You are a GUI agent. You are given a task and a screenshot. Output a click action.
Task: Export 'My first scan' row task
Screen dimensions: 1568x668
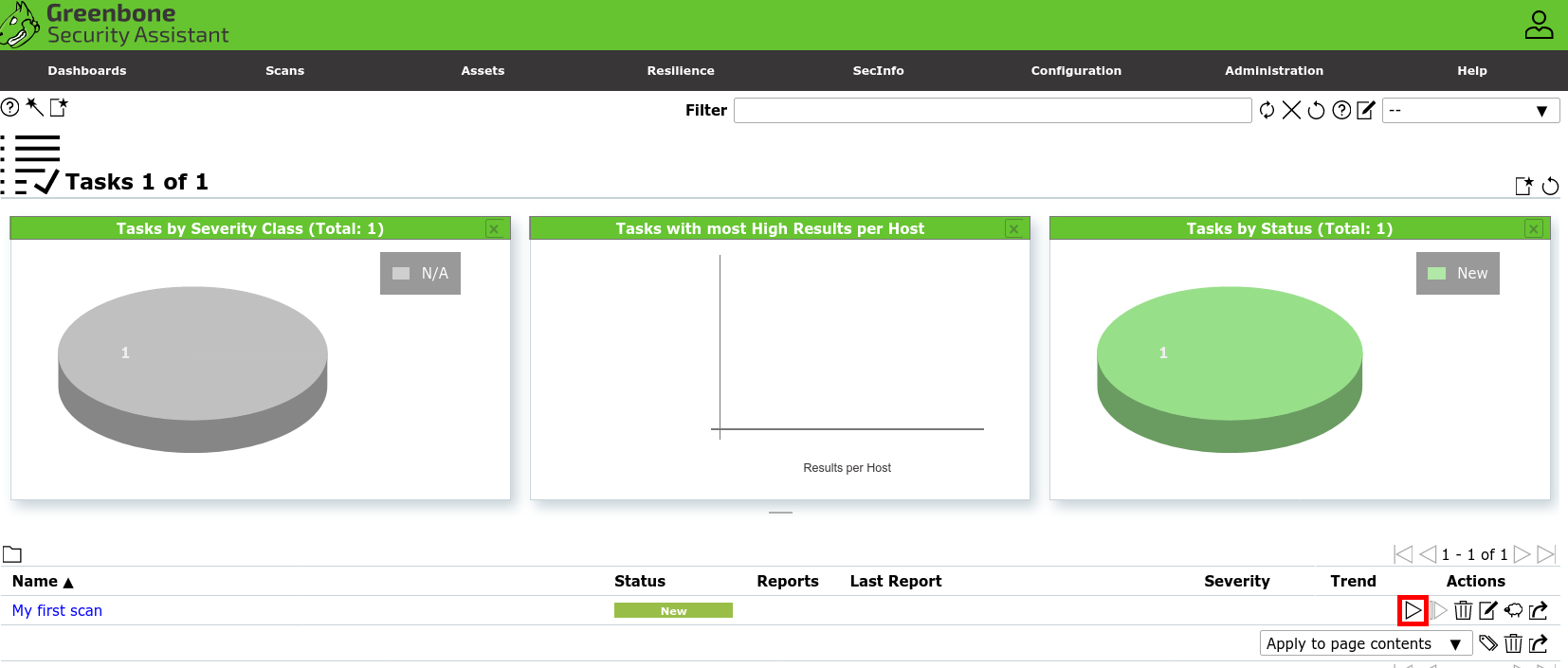click(1539, 610)
